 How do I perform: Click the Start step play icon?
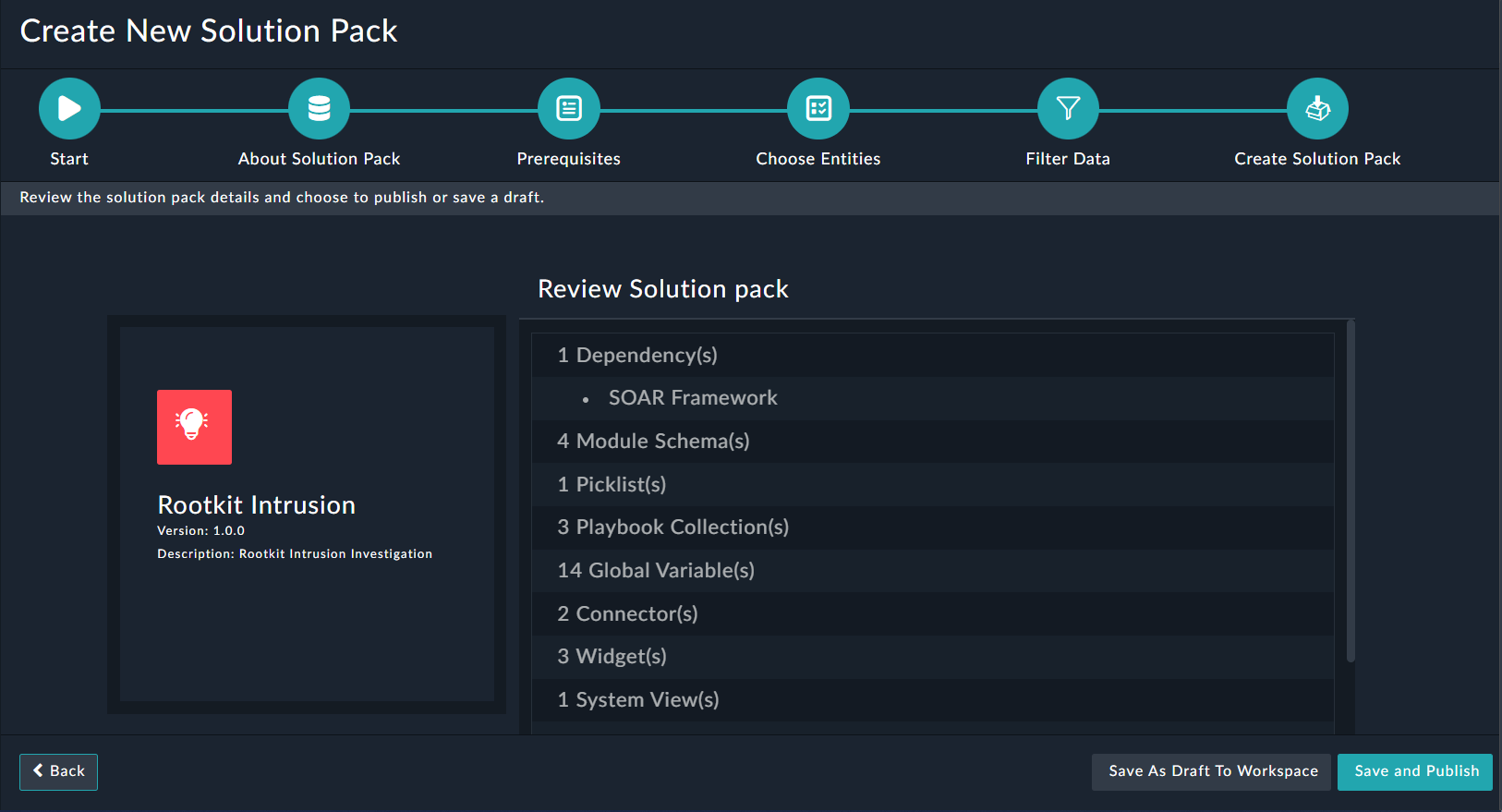[69, 109]
